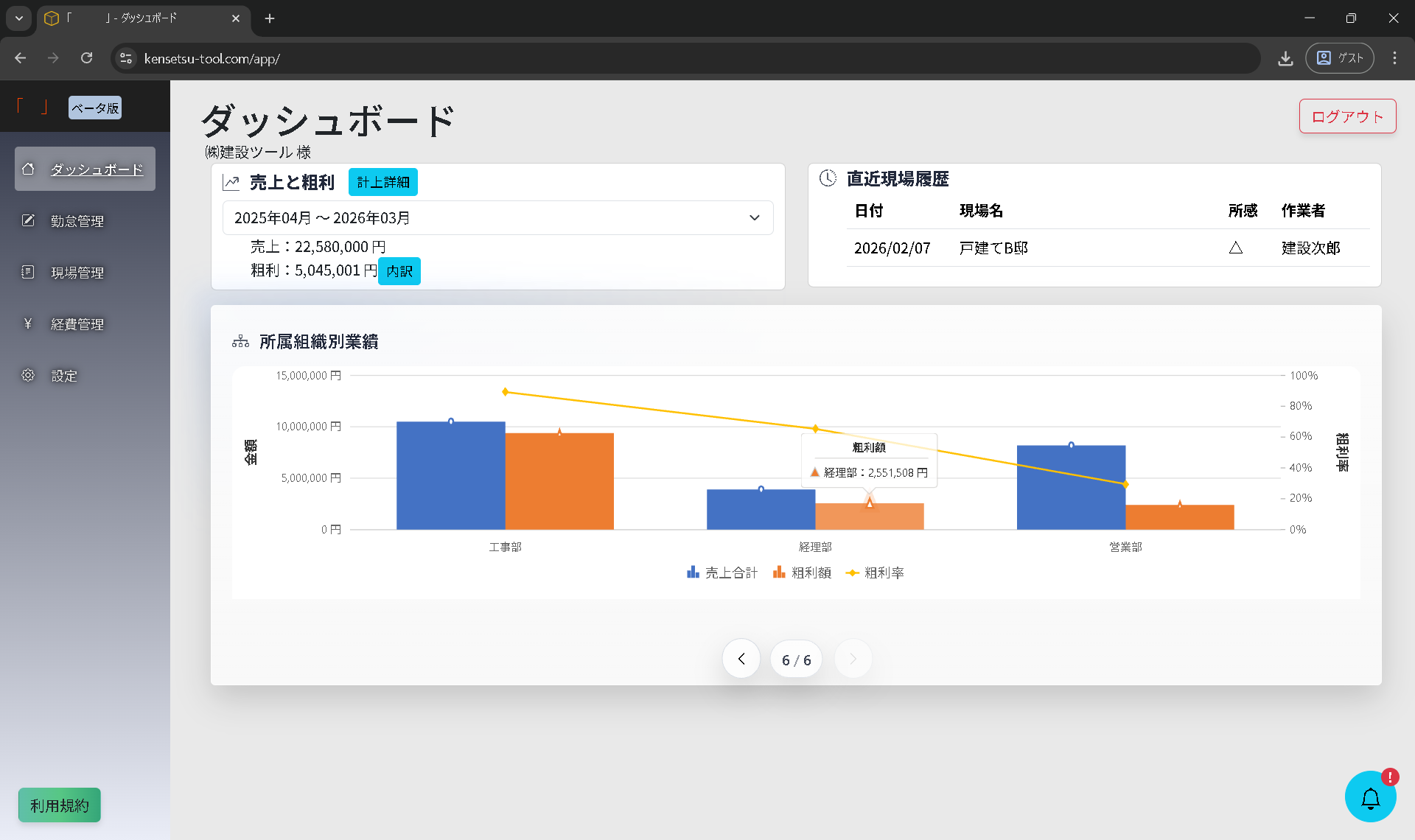Expand the browser tab search chevron
The width and height of the screenshot is (1415, 840).
click(18, 18)
